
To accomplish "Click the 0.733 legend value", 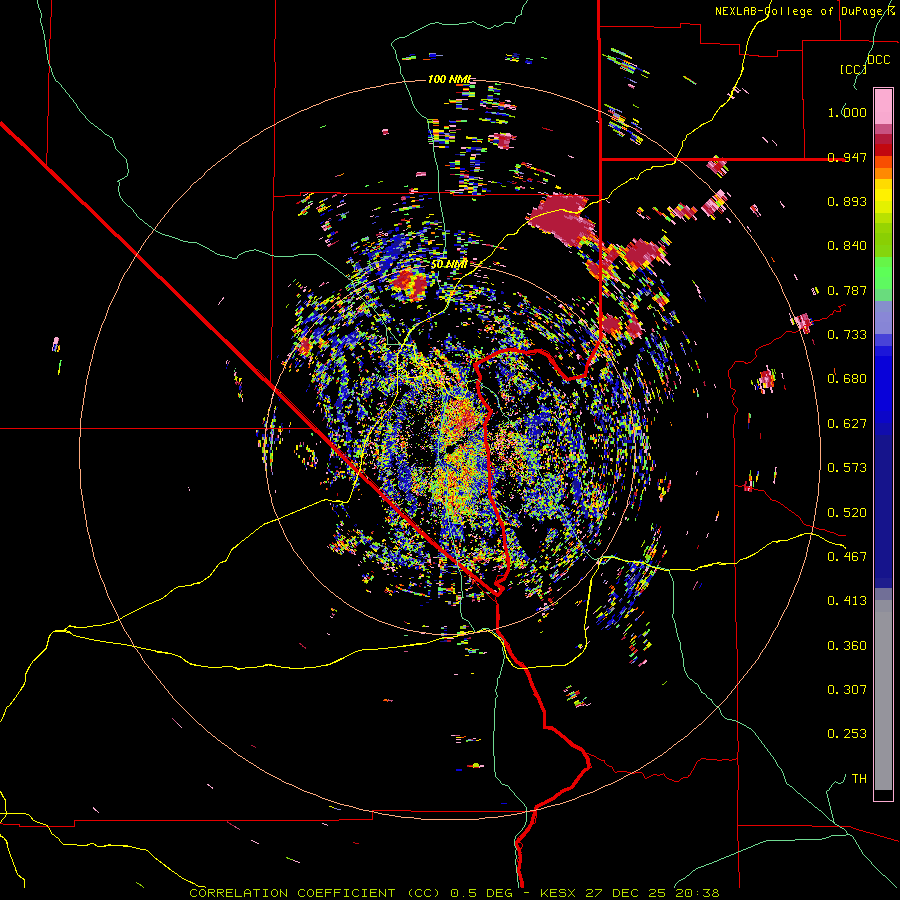I will tap(847, 335).
